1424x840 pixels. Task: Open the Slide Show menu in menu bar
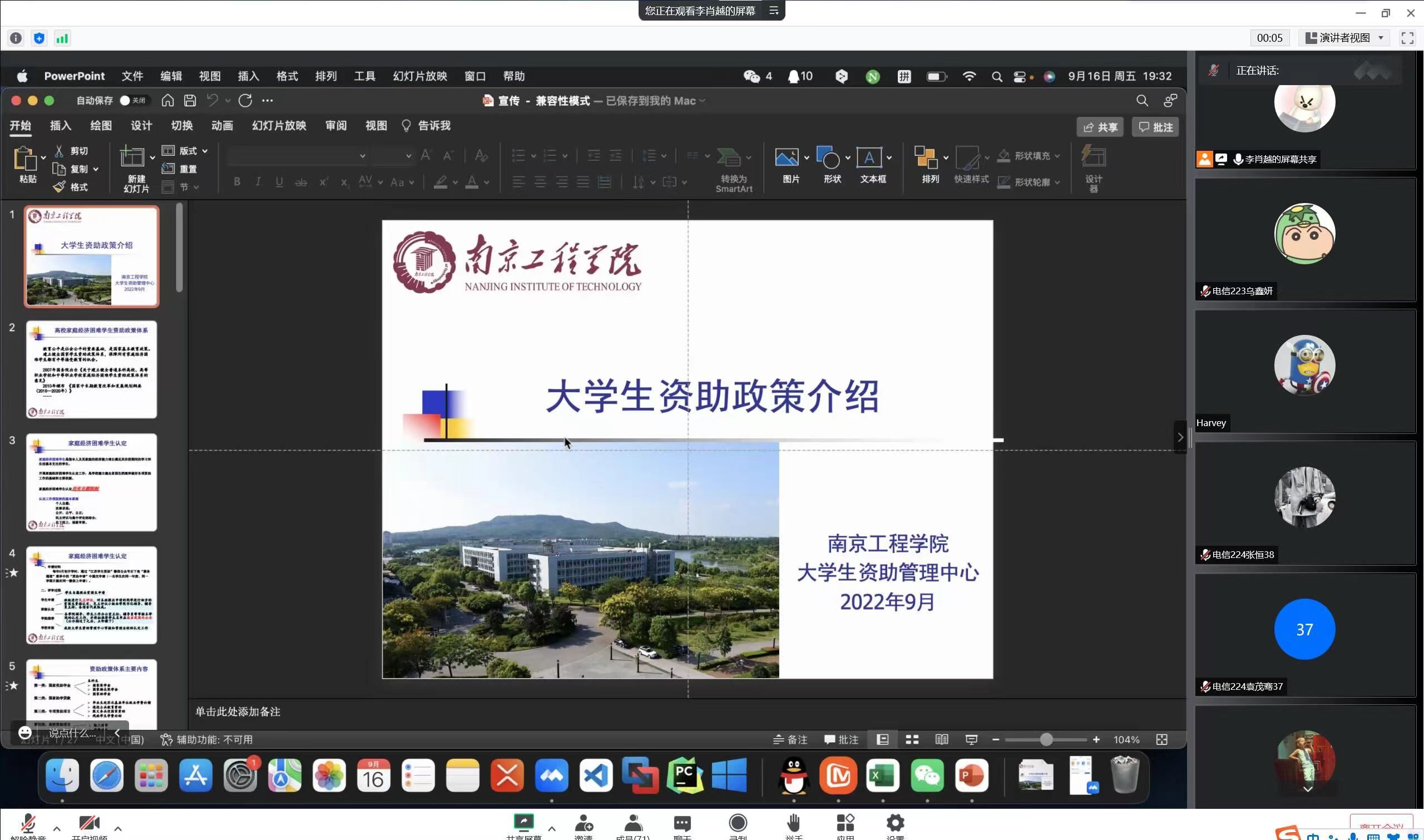[419, 76]
